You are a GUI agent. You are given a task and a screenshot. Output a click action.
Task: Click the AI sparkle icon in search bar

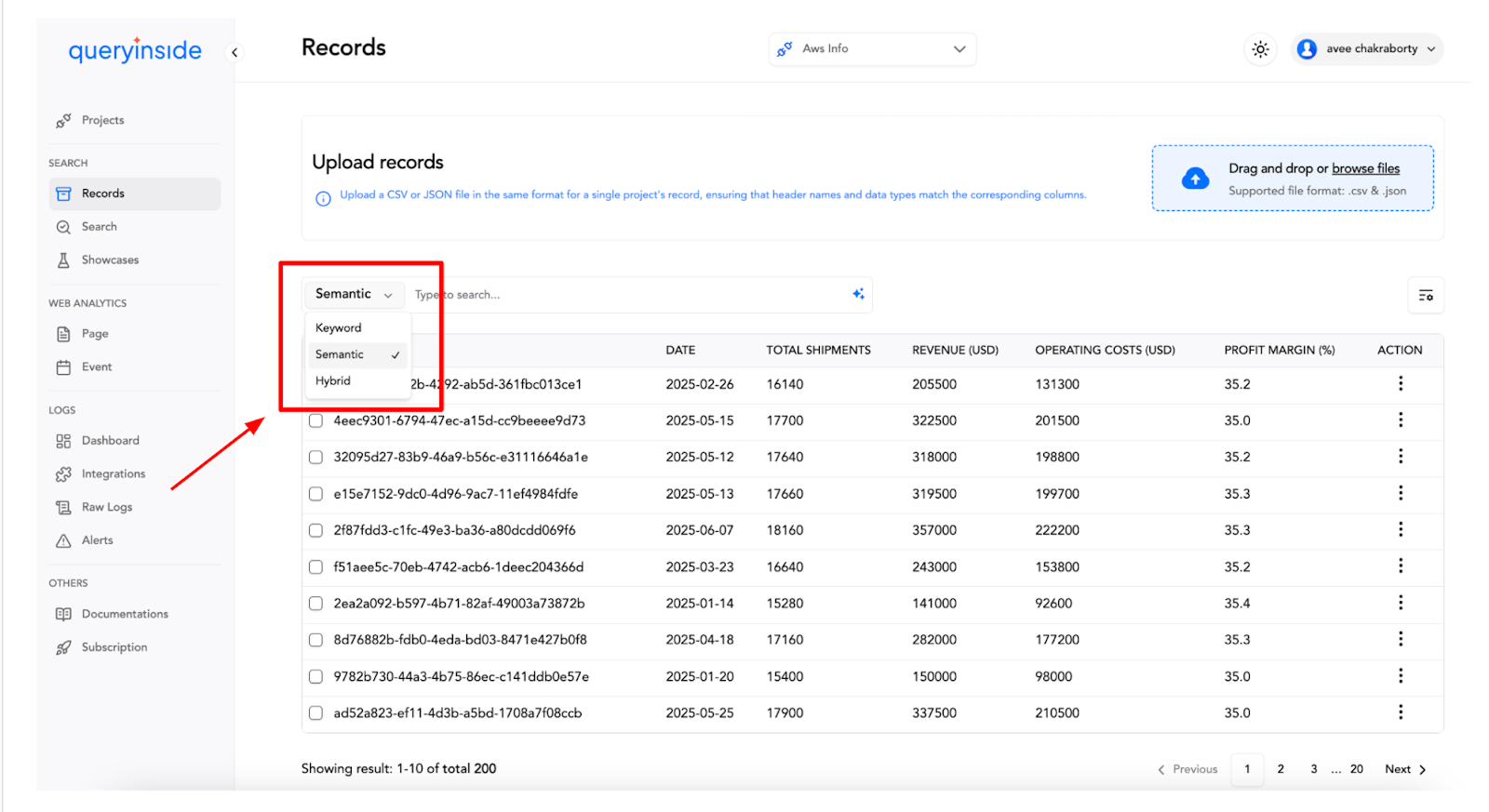(858, 294)
